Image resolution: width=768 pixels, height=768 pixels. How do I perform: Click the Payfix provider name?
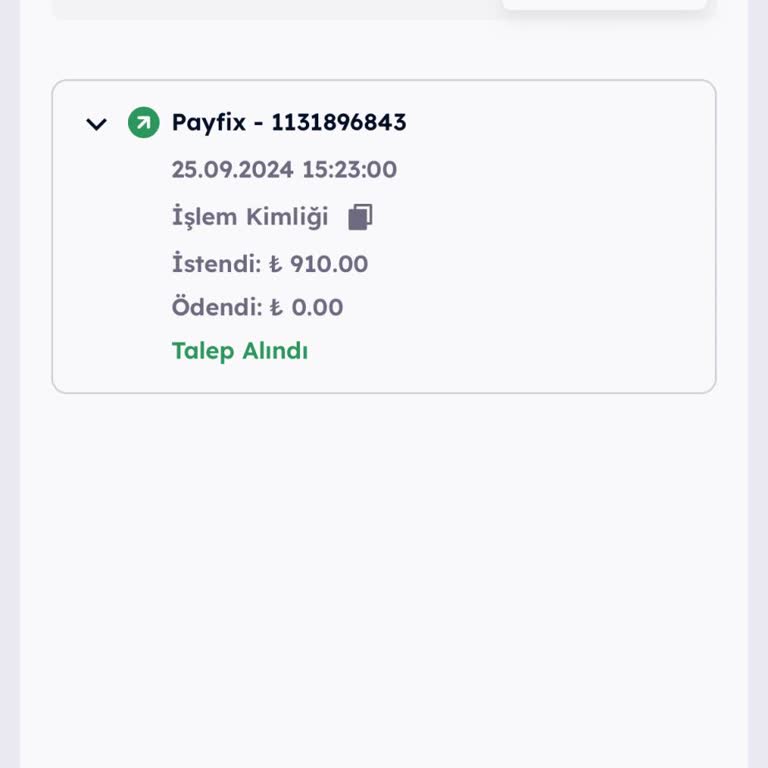click(207, 123)
